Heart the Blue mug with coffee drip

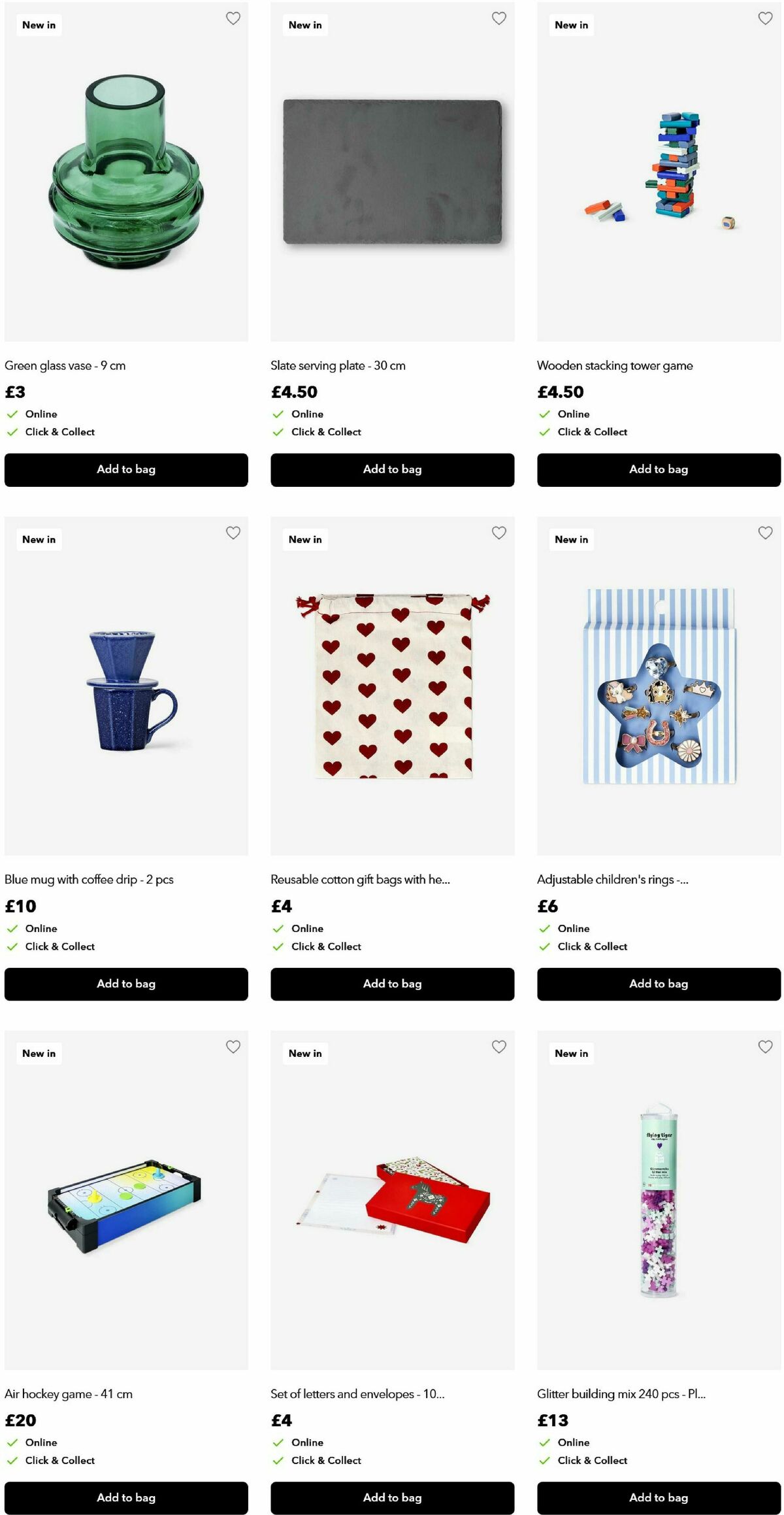click(x=233, y=533)
